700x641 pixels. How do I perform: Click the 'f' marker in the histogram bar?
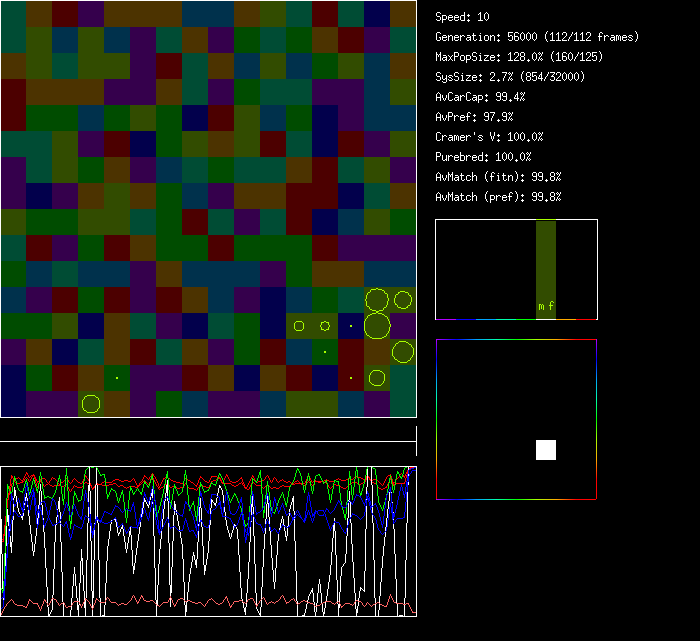click(551, 306)
